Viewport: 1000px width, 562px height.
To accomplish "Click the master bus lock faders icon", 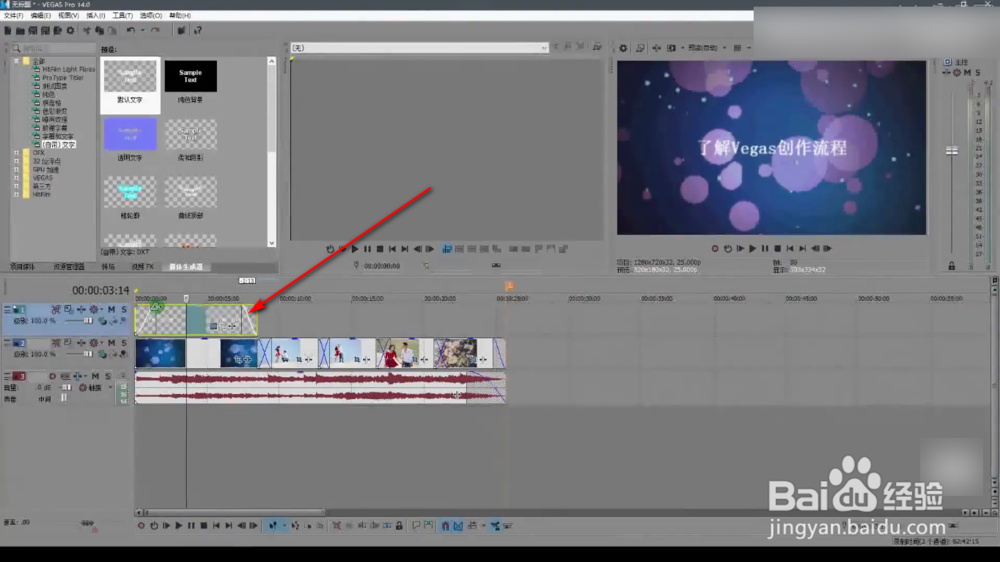I will pyautogui.click(x=952, y=266).
